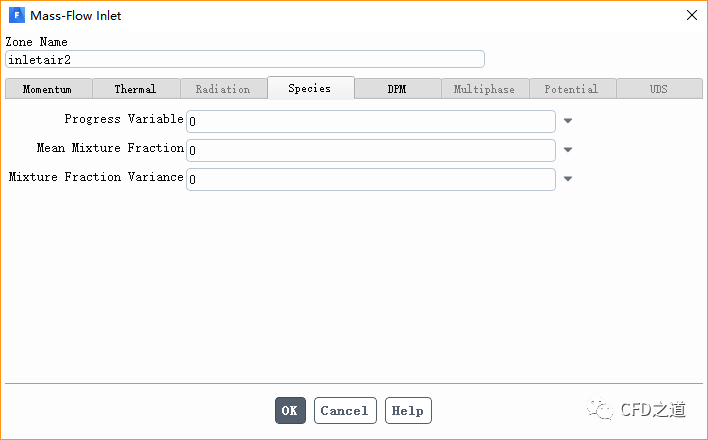
Task: Select the Multiphase tab
Action: click(x=484, y=89)
